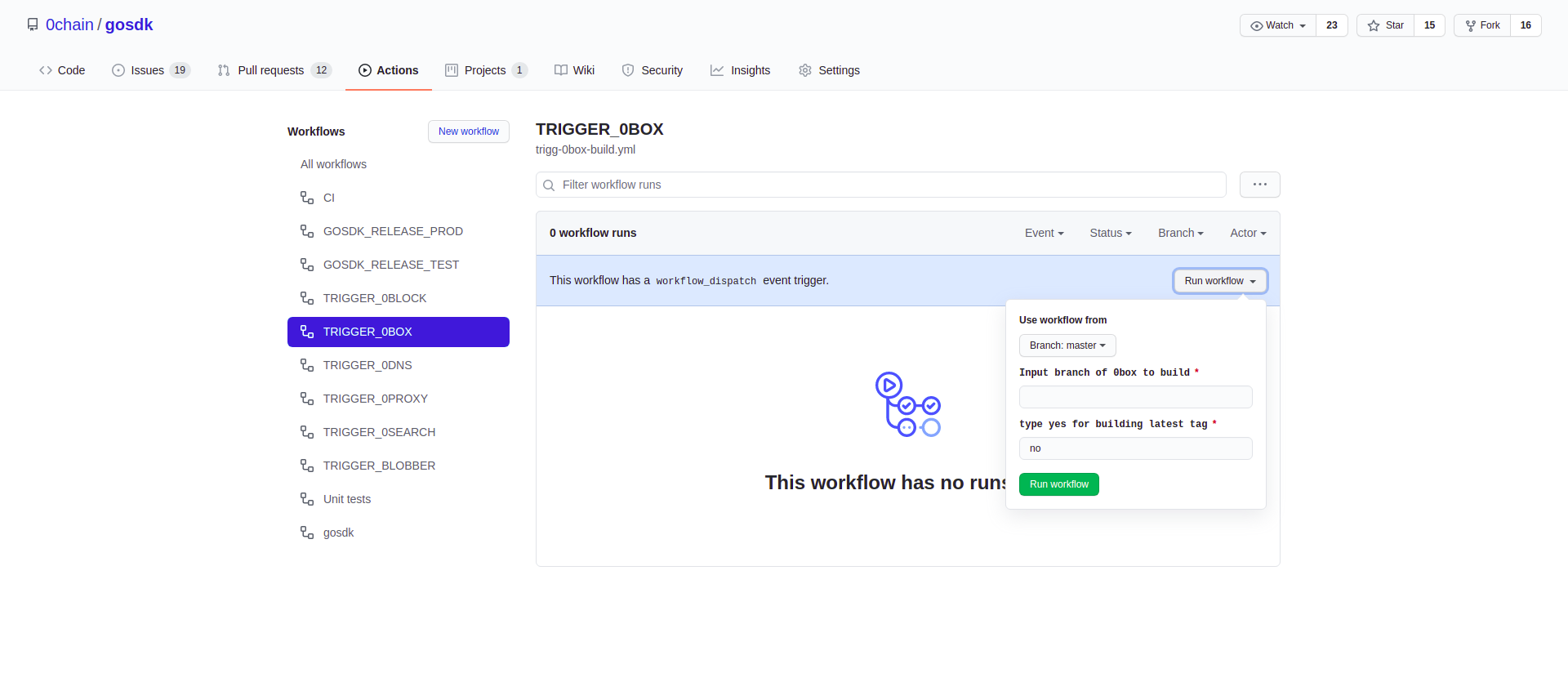The width and height of the screenshot is (1568, 682).
Task: Switch to the Issues tab
Action: click(x=151, y=70)
